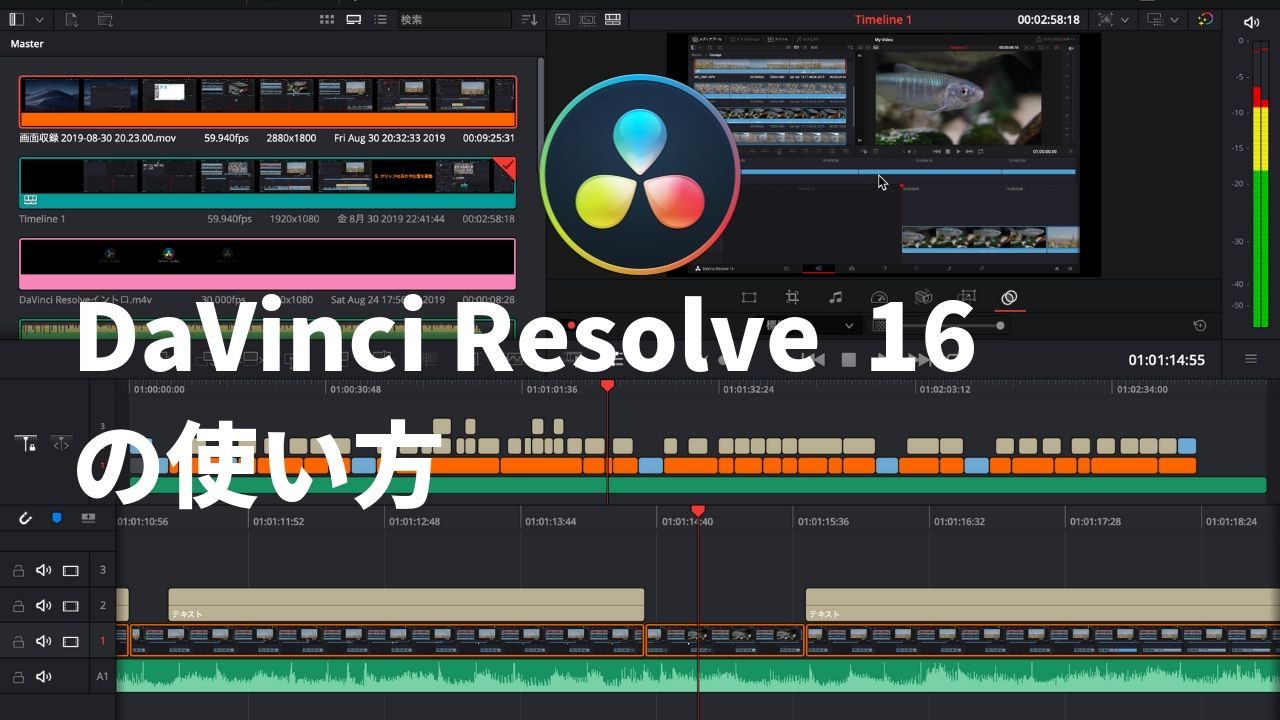Select source tape viewer mode
Viewport: 1280px width, 720px height.
tap(587, 19)
